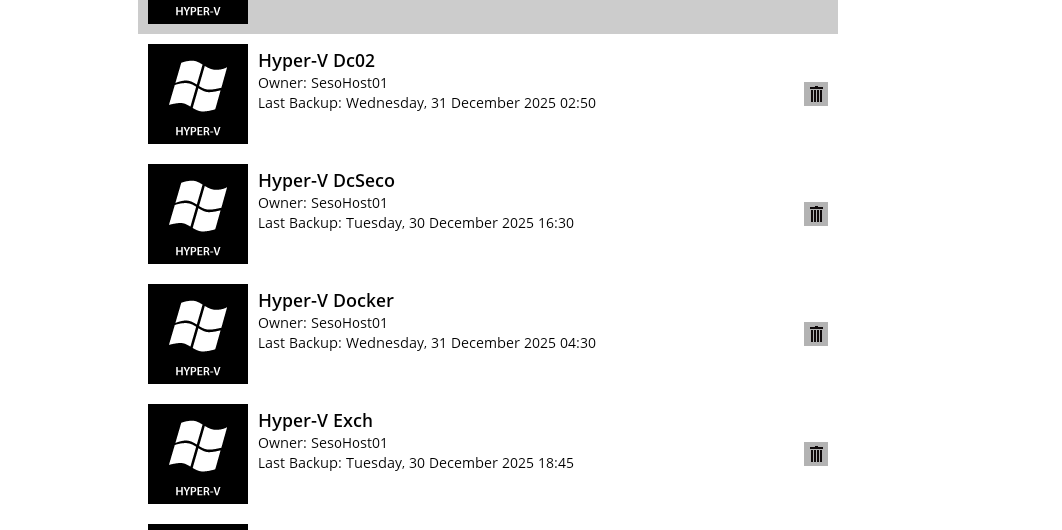Click the owner line under Hyper-V Dc02
Viewport: 1062px width, 530px height.
pos(322,83)
